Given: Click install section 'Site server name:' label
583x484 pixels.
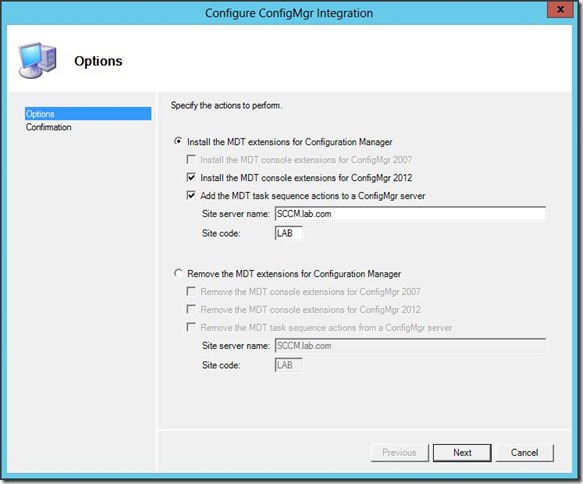Looking at the screenshot, I should click(236, 214).
